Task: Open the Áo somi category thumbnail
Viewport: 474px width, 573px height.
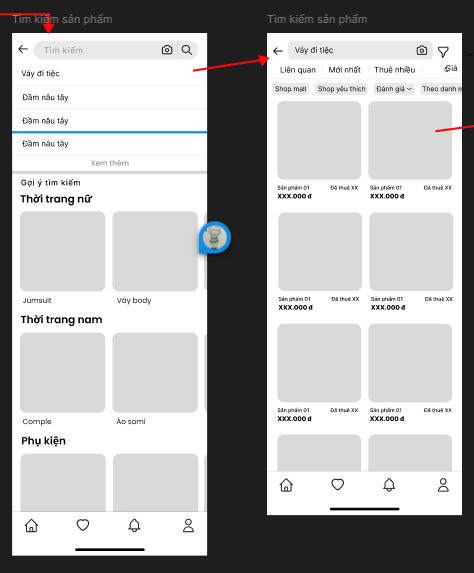Action: pyautogui.click(x=155, y=372)
